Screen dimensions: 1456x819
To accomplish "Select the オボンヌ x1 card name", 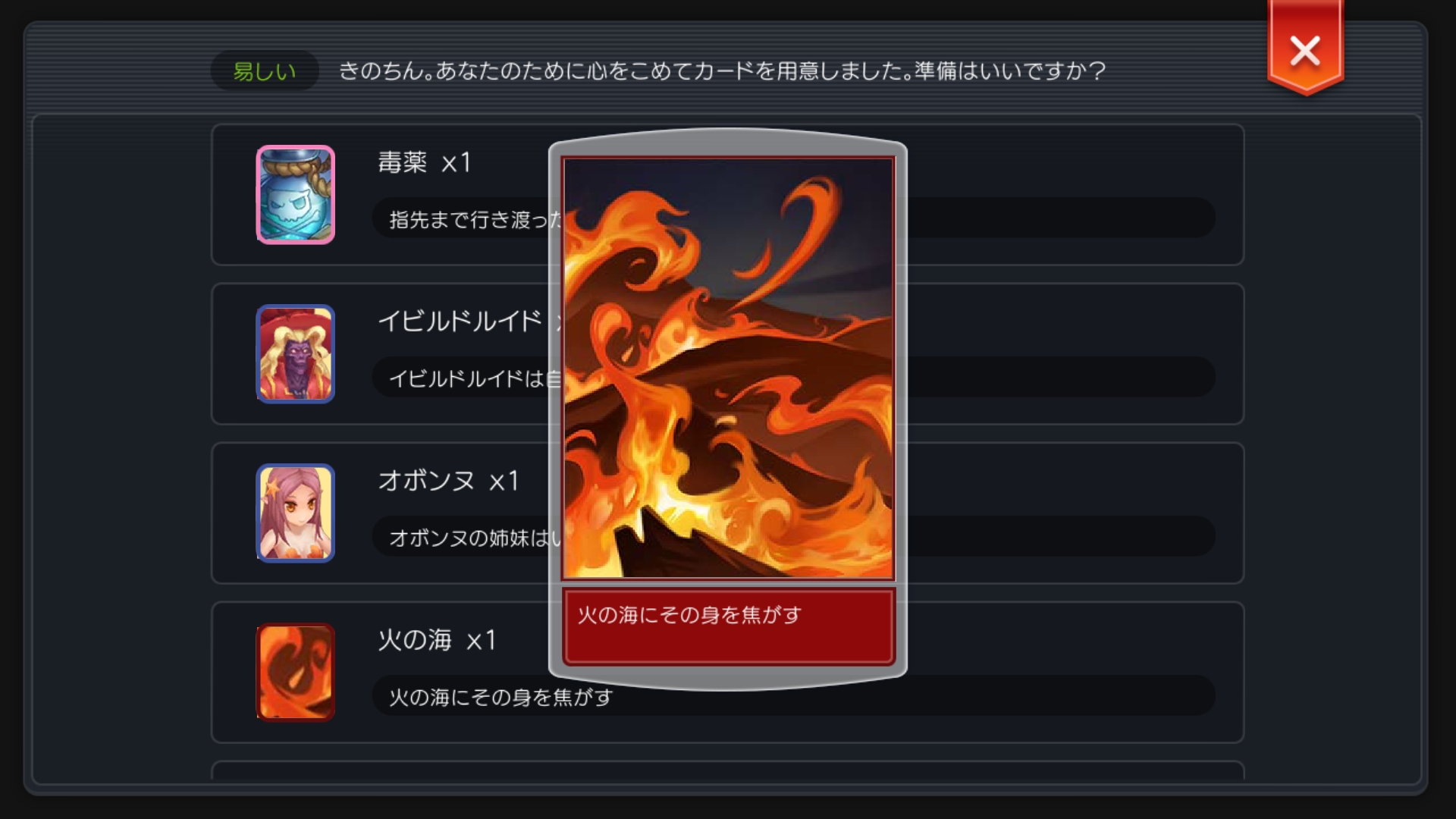I will pyautogui.click(x=448, y=481).
